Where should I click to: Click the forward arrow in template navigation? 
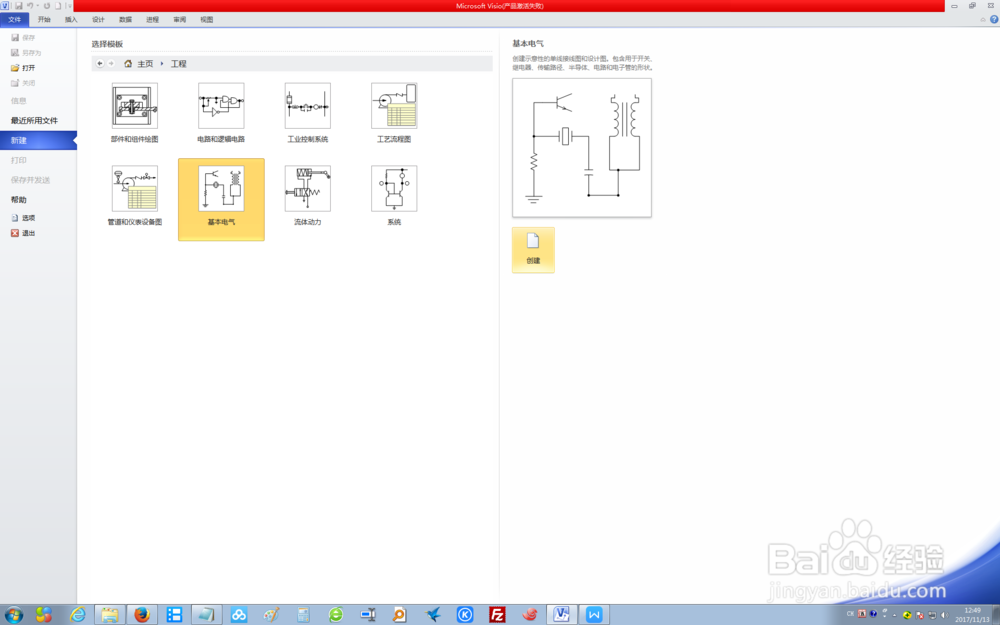pos(111,63)
